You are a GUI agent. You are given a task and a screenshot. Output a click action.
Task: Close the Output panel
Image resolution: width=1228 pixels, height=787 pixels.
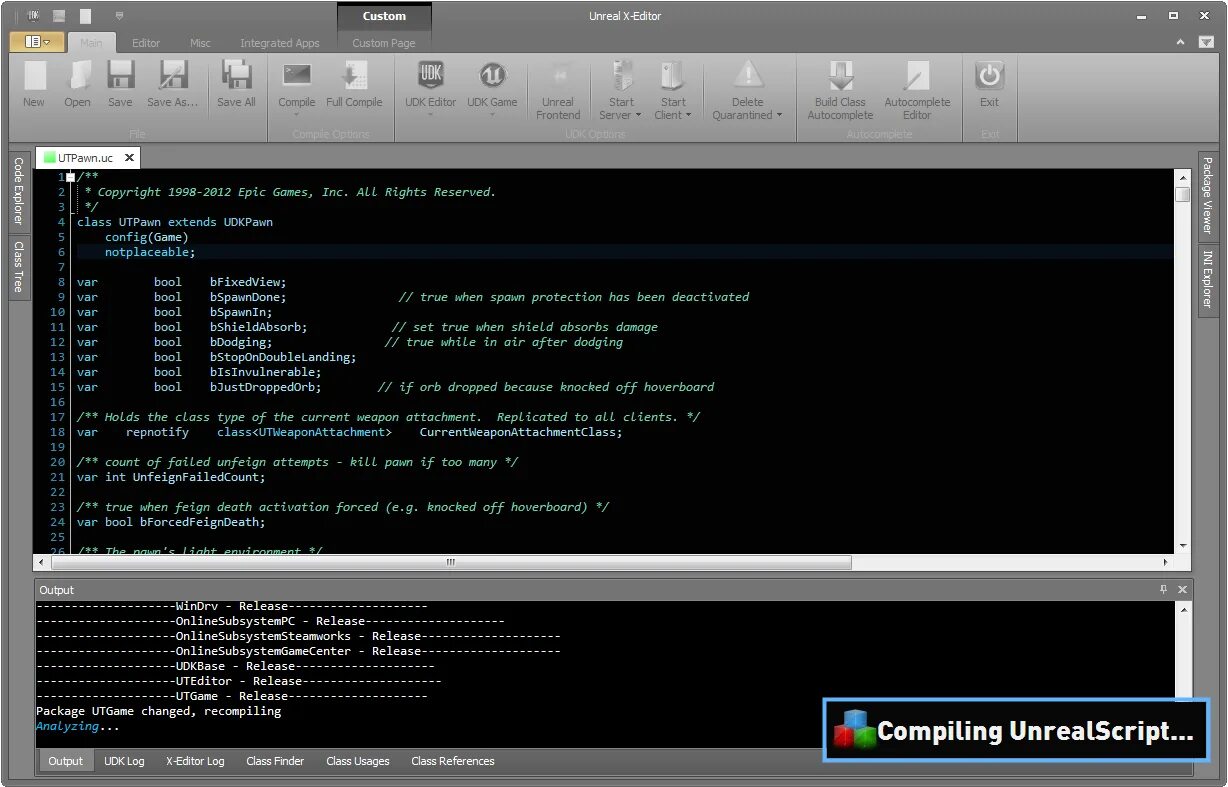point(1183,590)
